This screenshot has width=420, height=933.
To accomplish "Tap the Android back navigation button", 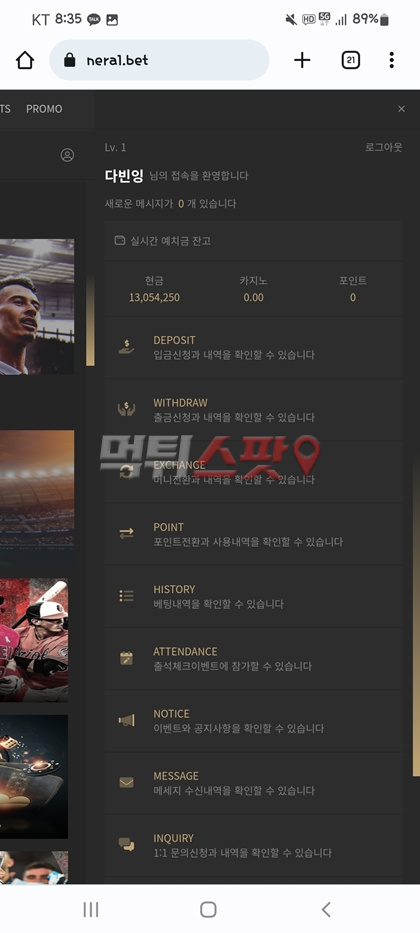I will click(325, 909).
